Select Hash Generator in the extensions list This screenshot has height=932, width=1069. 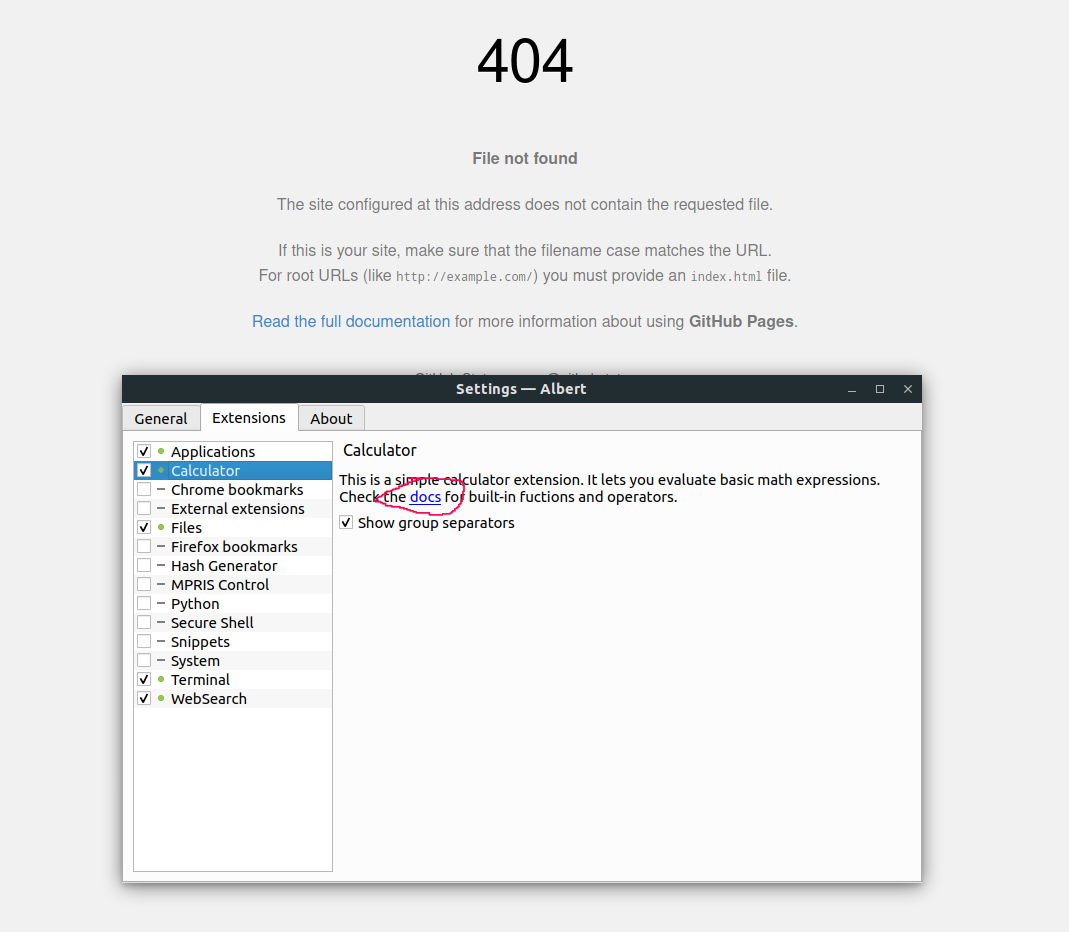click(221, 565)
